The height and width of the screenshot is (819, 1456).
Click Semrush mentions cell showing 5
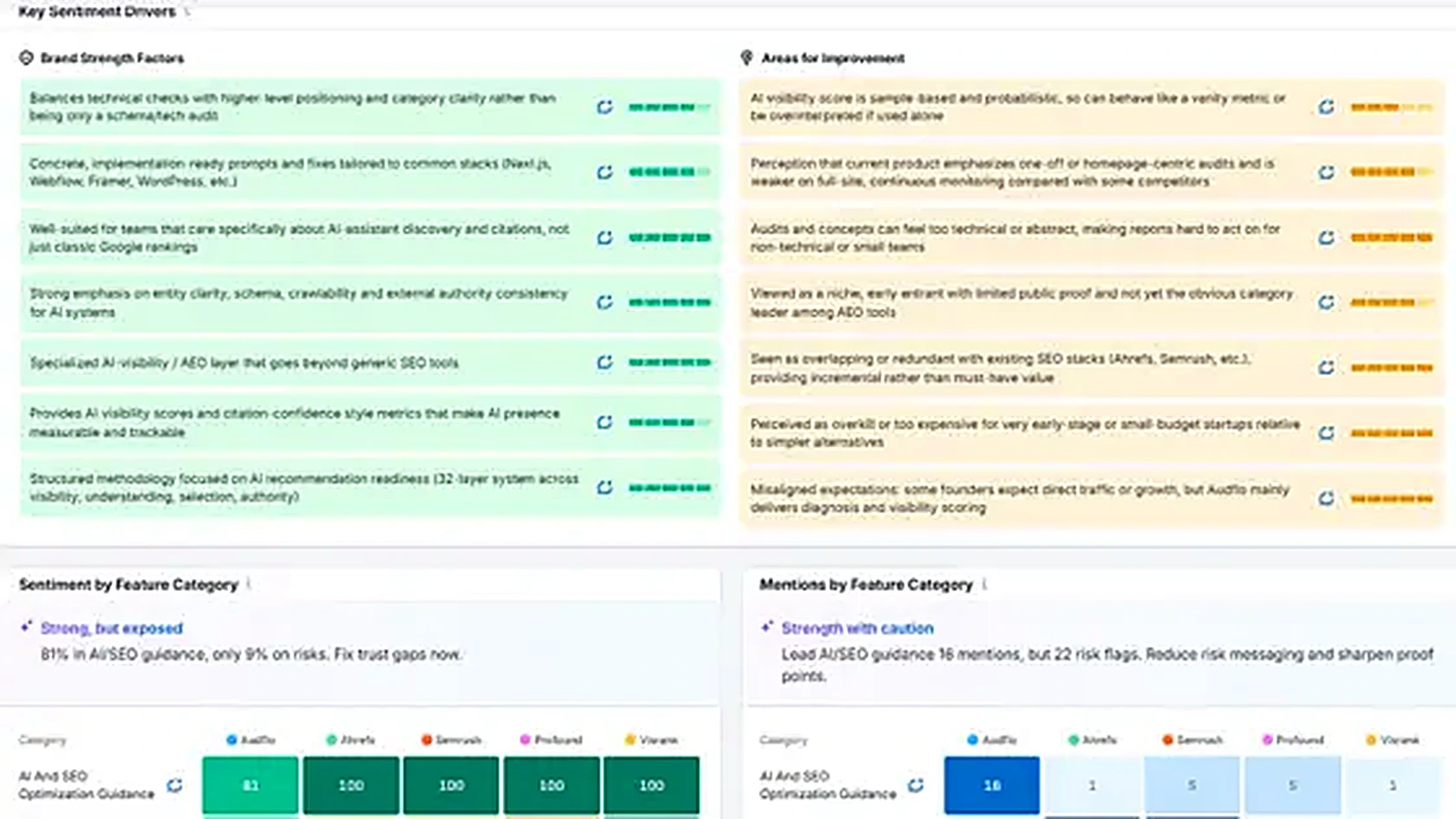coord(1193,785)
